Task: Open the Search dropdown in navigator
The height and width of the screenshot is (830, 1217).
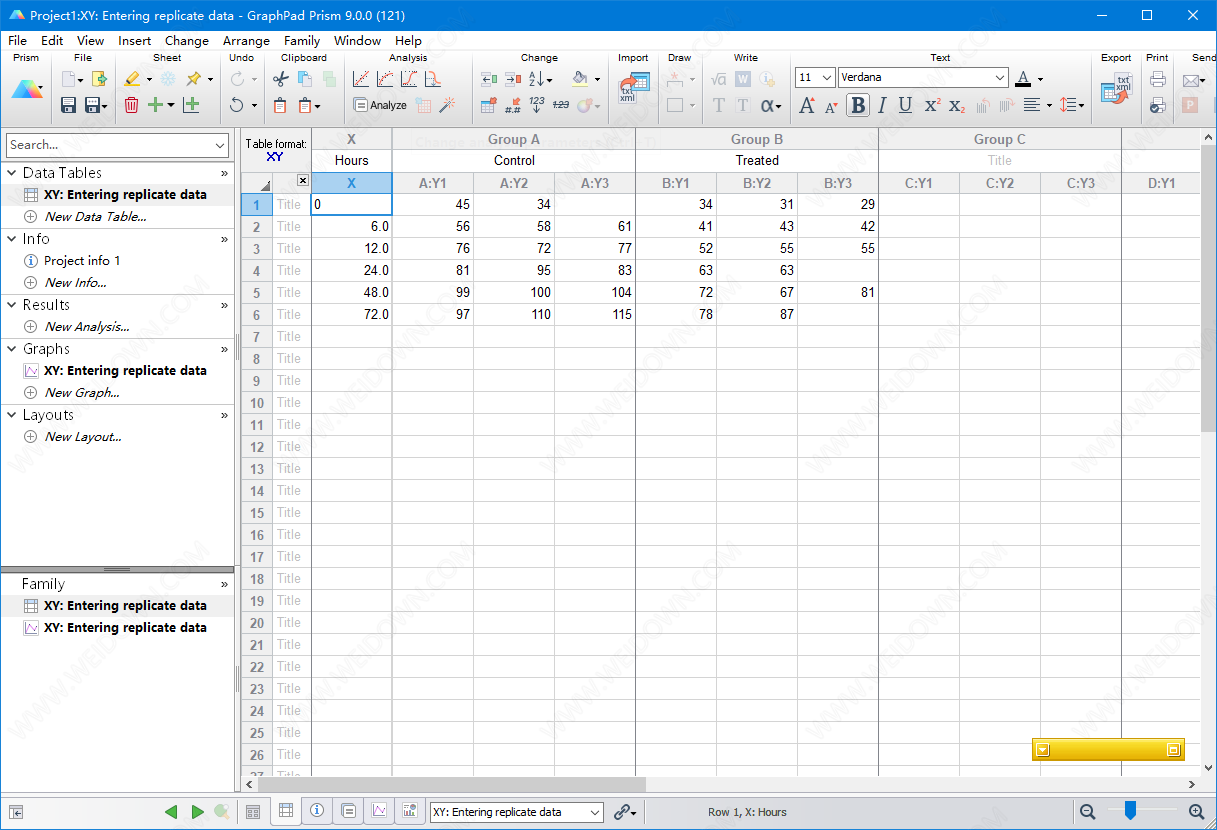Action: tap(220, 145)
